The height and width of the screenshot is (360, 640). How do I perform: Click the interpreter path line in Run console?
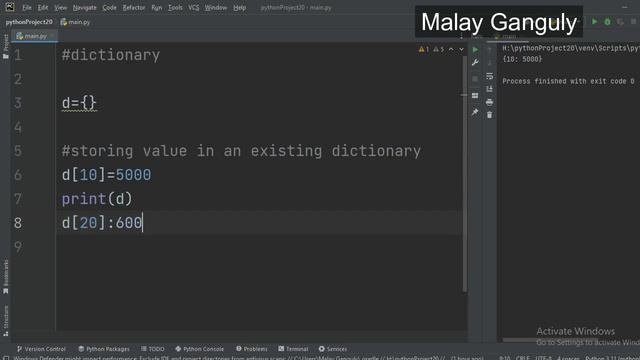point(571,48)
